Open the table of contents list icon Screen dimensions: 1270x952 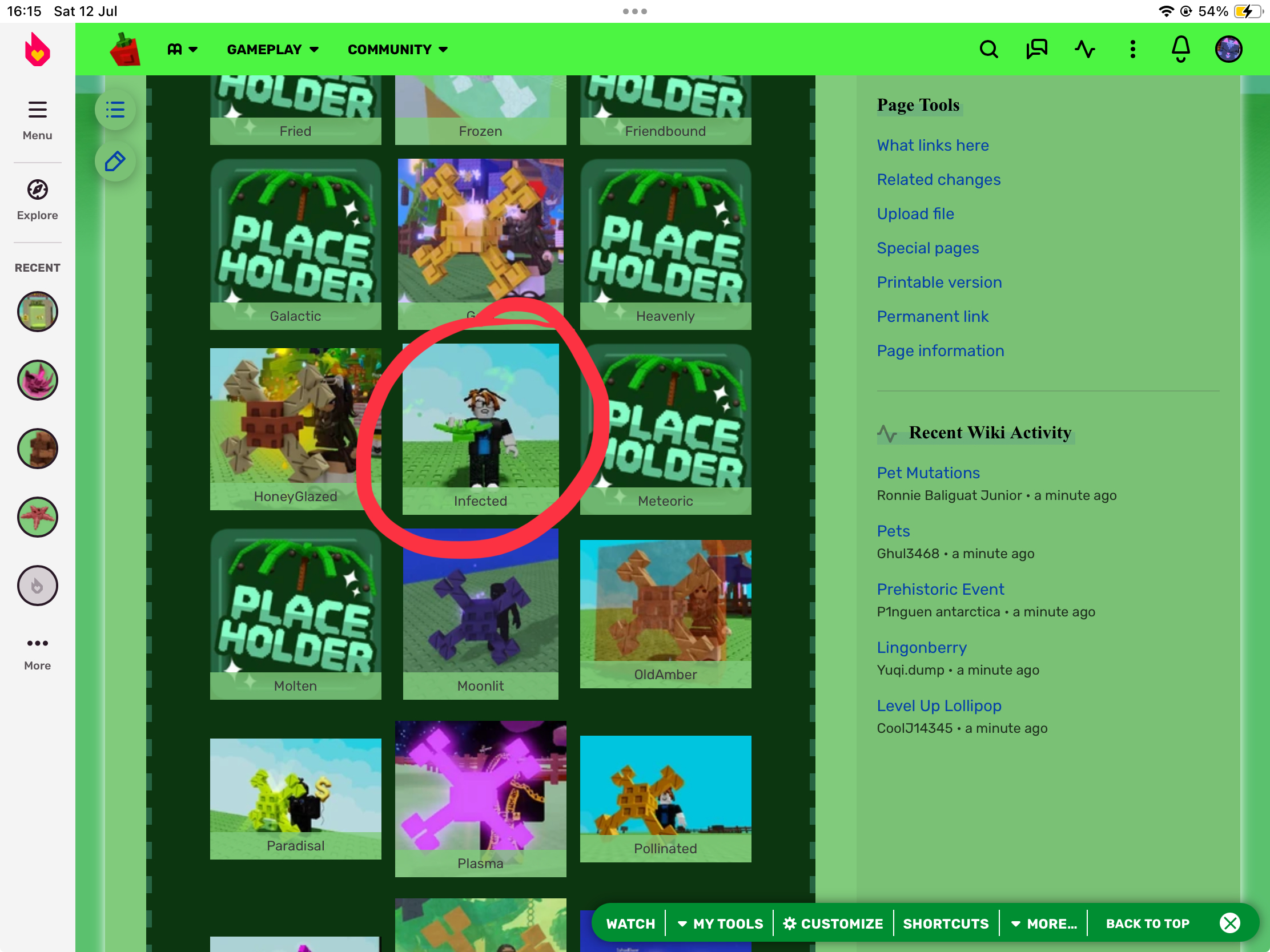click(x=115, y=109)
